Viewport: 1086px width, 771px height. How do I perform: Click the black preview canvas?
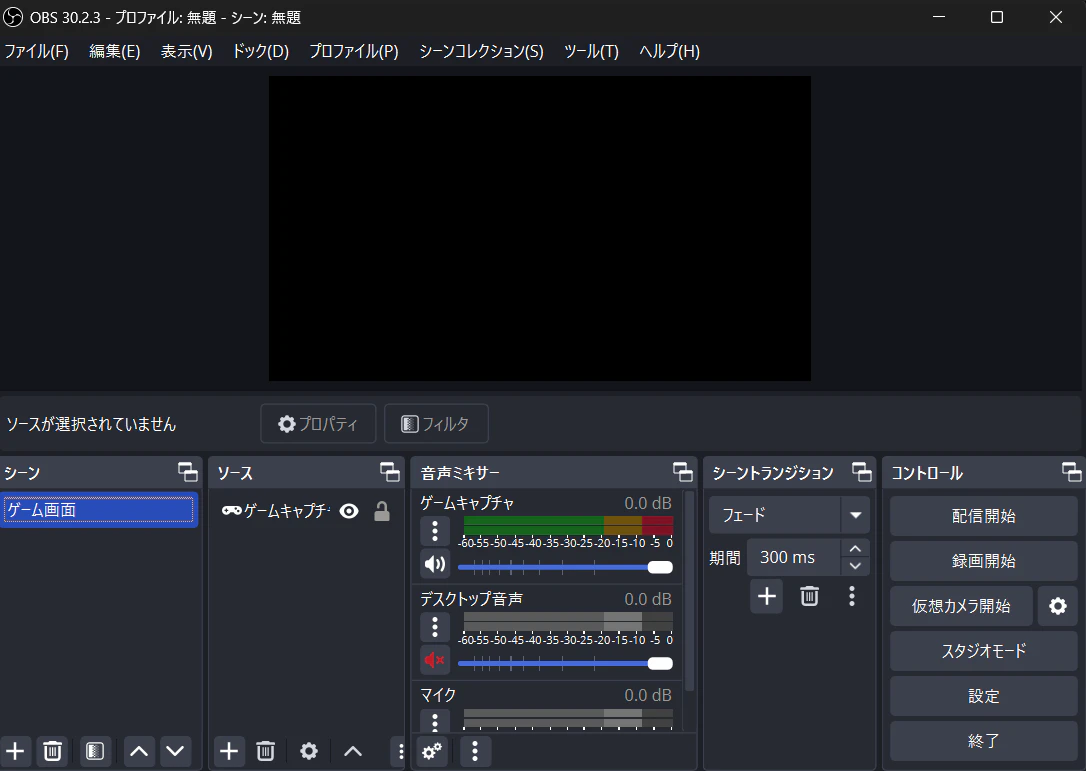coord(540,229)
